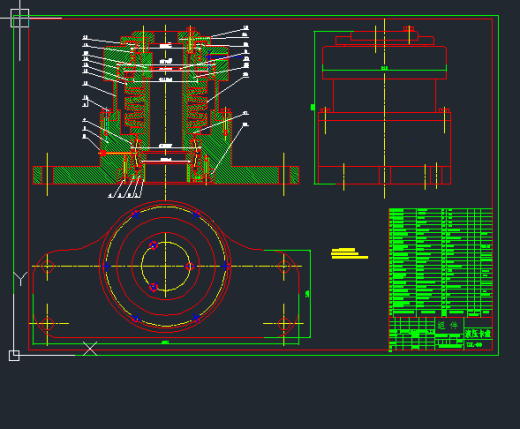Select the lower-right mounting hole in the top view
This screenshot has height=429, width=520.
tap(284, 323)
